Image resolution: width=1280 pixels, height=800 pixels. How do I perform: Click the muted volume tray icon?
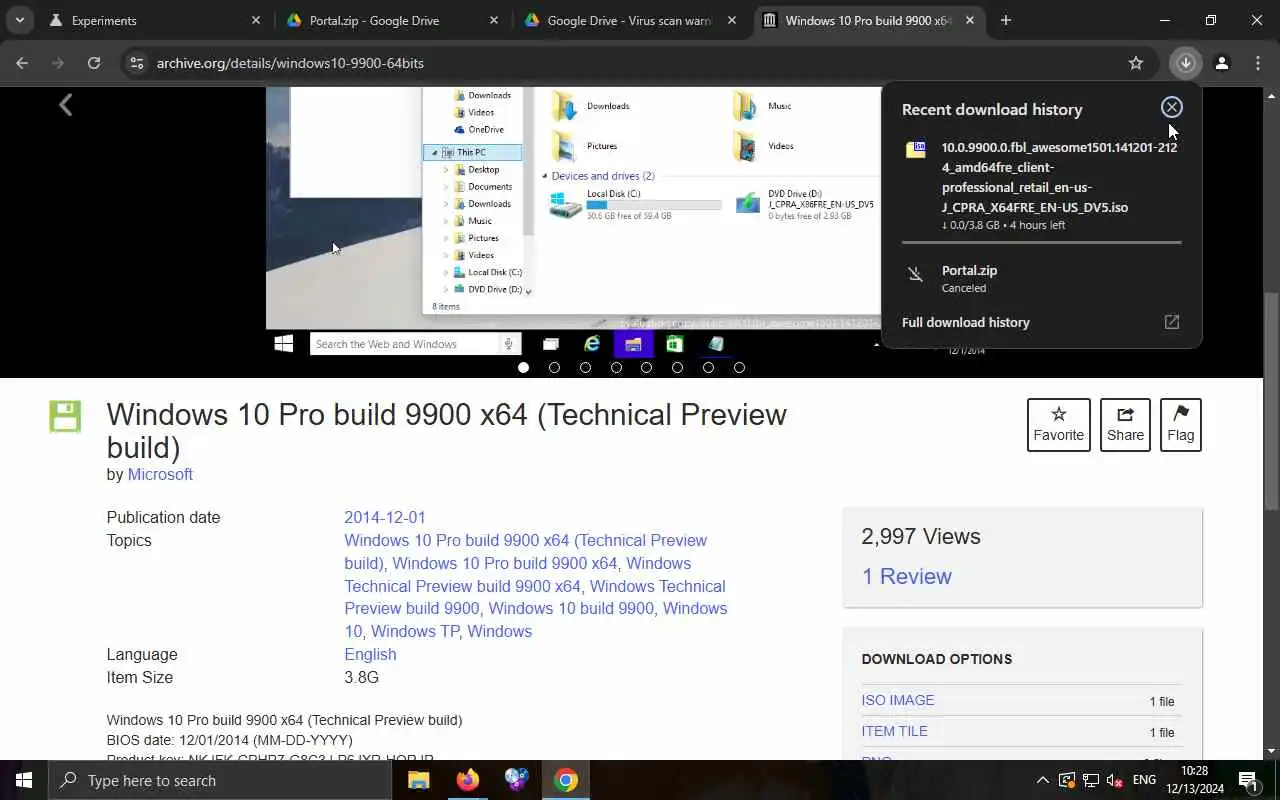click(x=1114, y=780)
